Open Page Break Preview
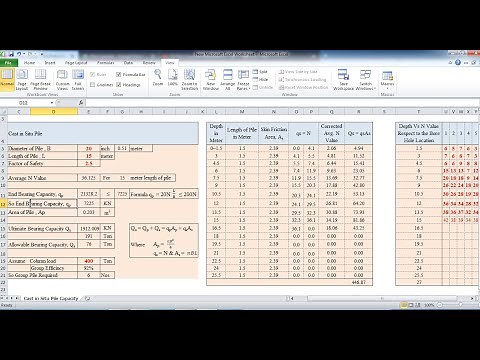 (40, 79)
